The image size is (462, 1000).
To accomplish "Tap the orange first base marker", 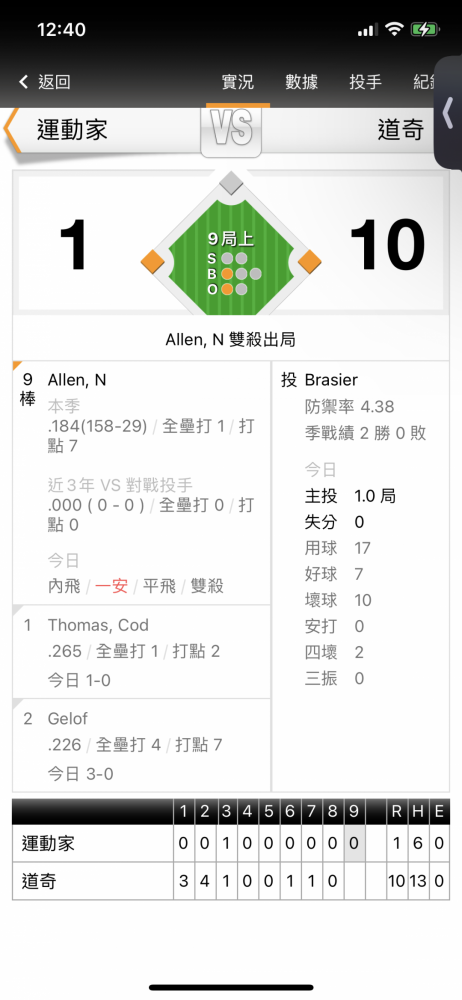I will 309,261.
